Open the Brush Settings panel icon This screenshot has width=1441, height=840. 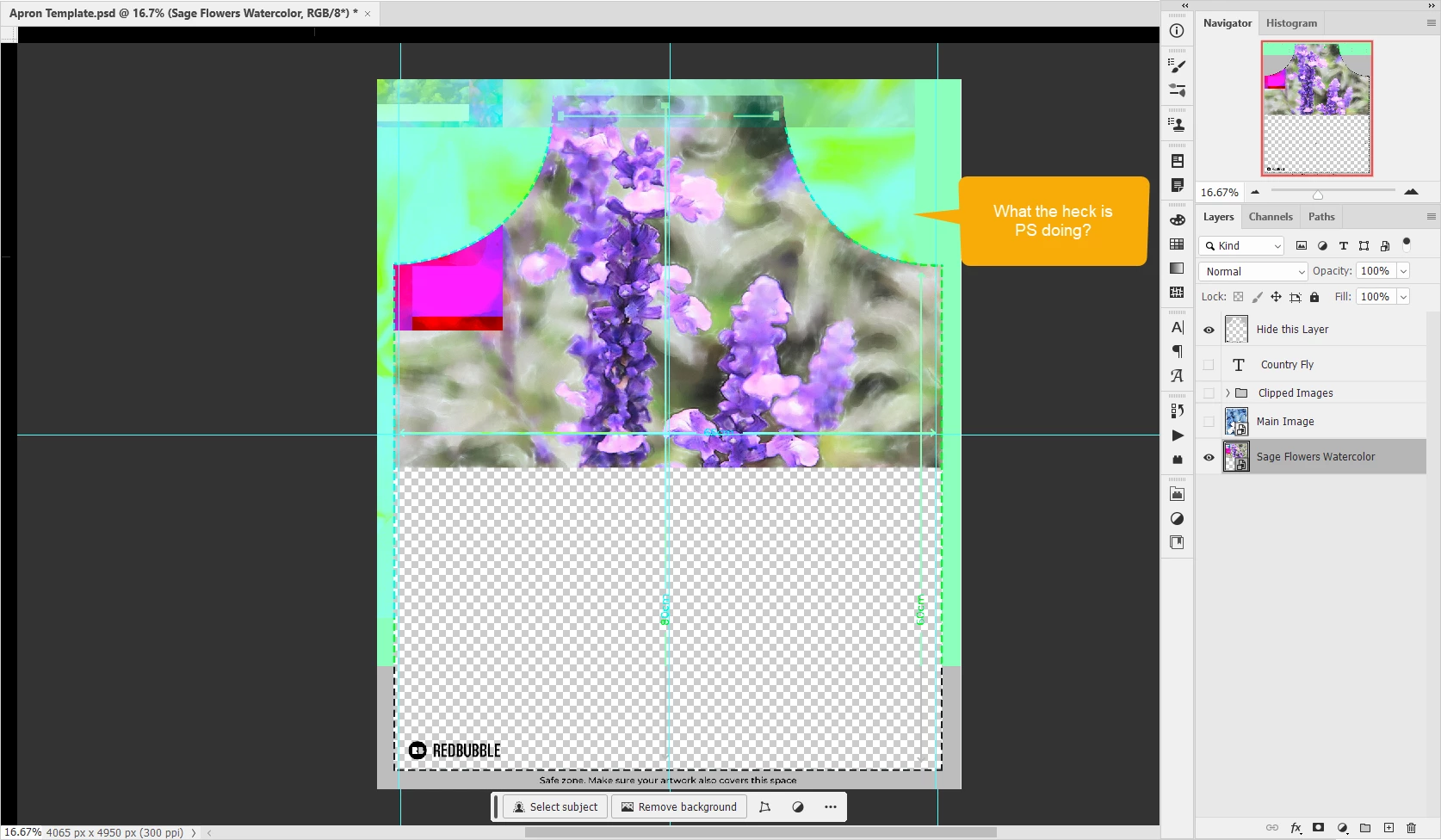(x=1177, y=90)
